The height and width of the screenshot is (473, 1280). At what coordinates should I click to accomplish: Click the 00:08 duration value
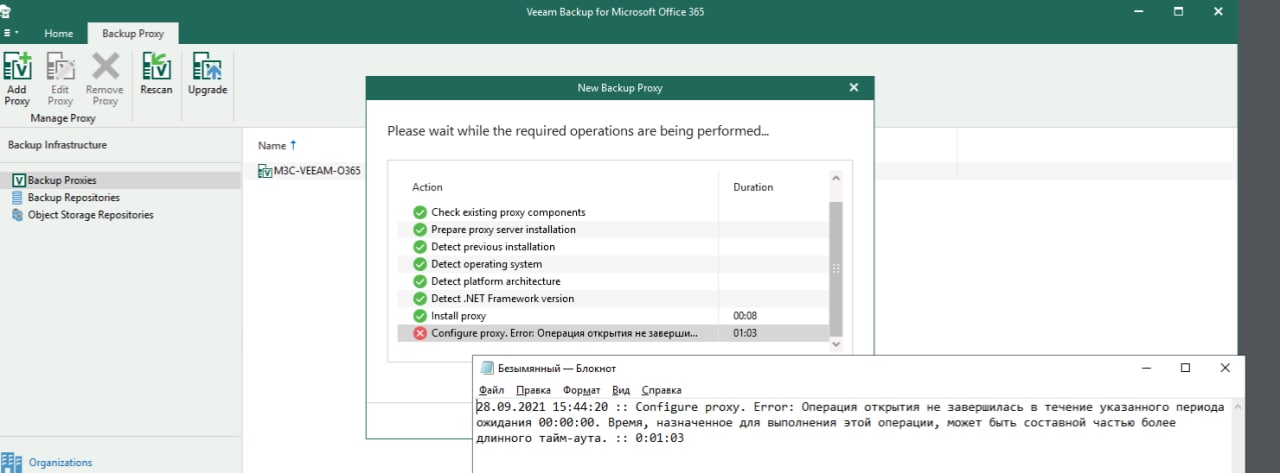point(745,316)
